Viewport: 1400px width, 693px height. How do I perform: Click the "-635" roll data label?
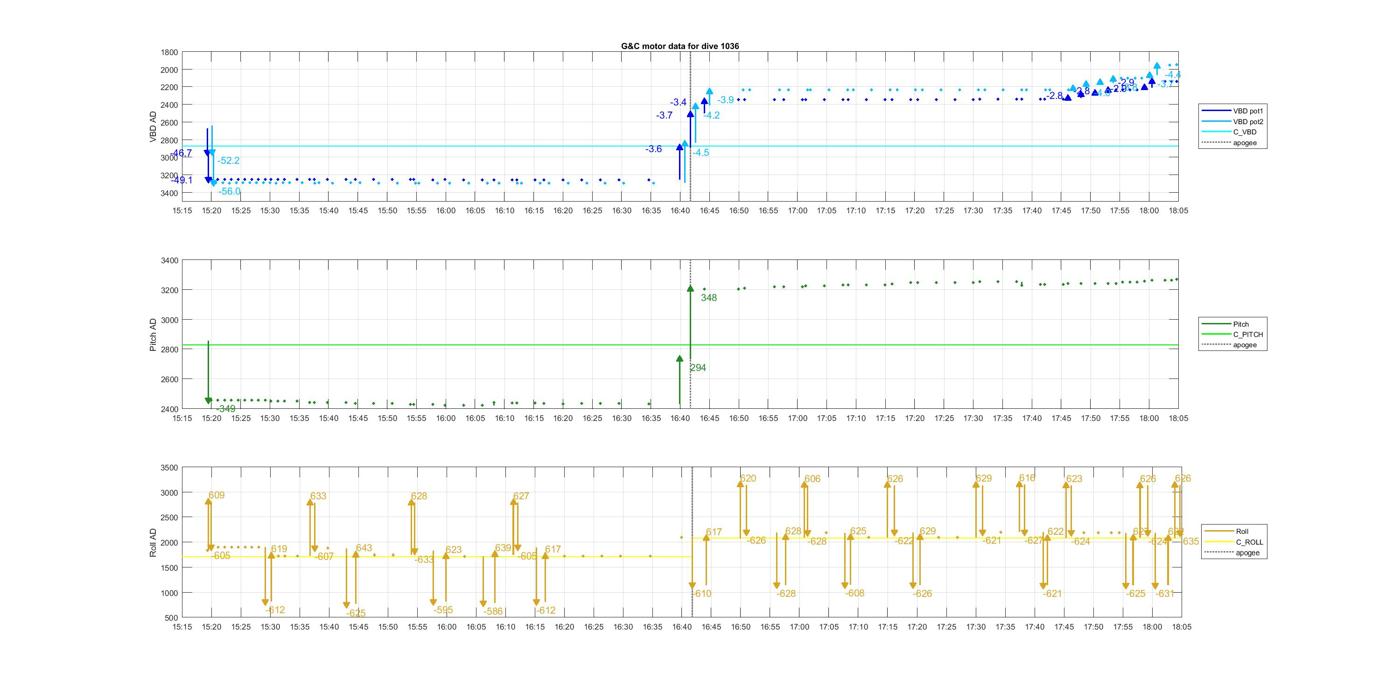click(1189, 542)
